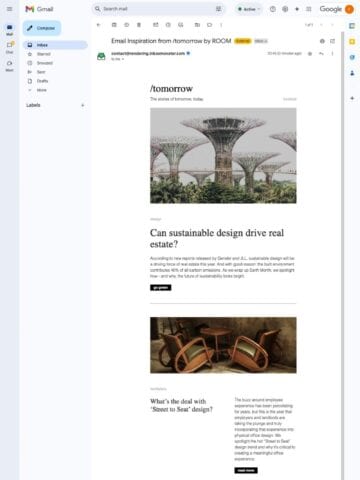
Task: Open the message More options menu
Action: click(x=332, y=54)
